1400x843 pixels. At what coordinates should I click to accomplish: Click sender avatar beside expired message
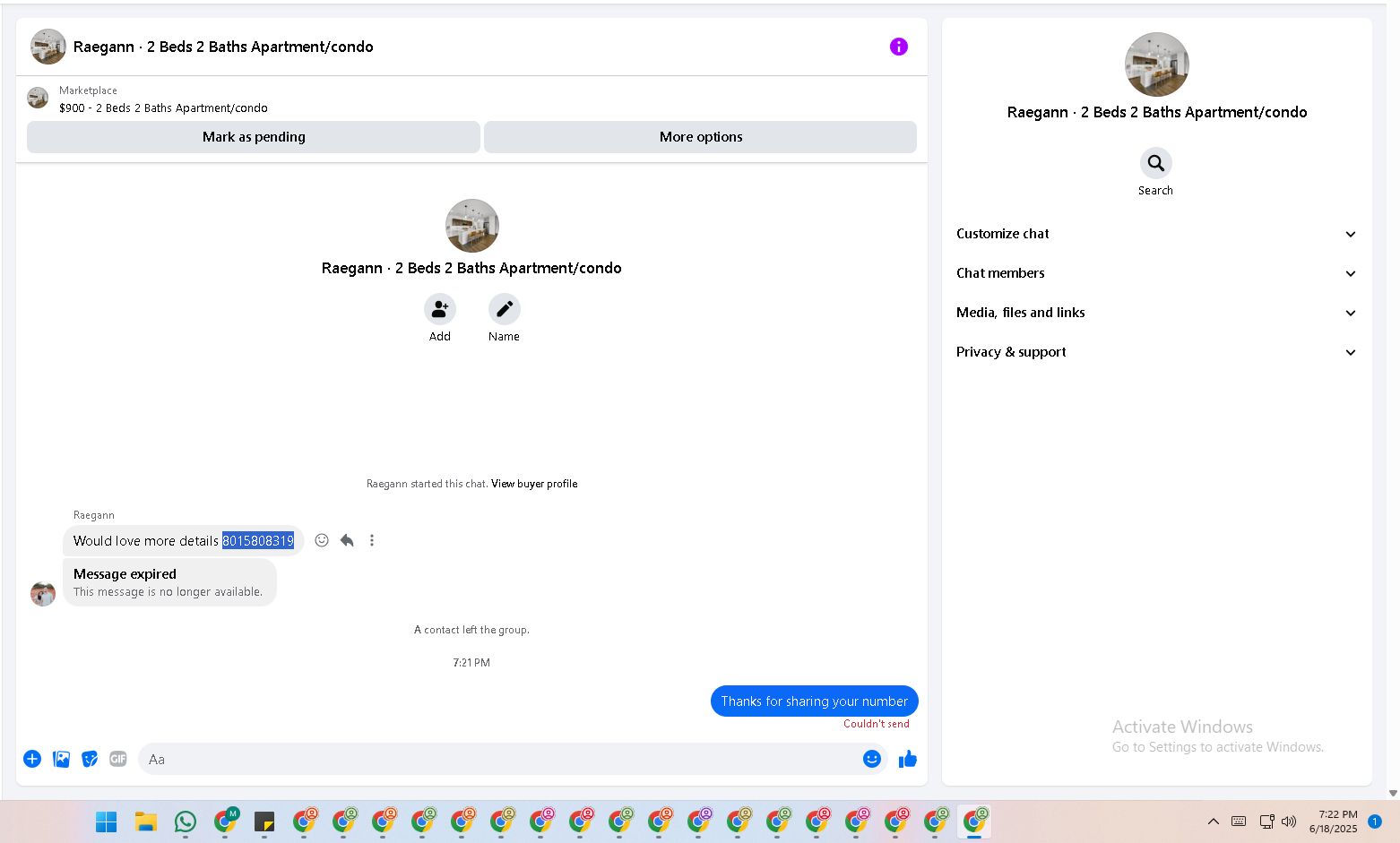[x=43, y=594]
